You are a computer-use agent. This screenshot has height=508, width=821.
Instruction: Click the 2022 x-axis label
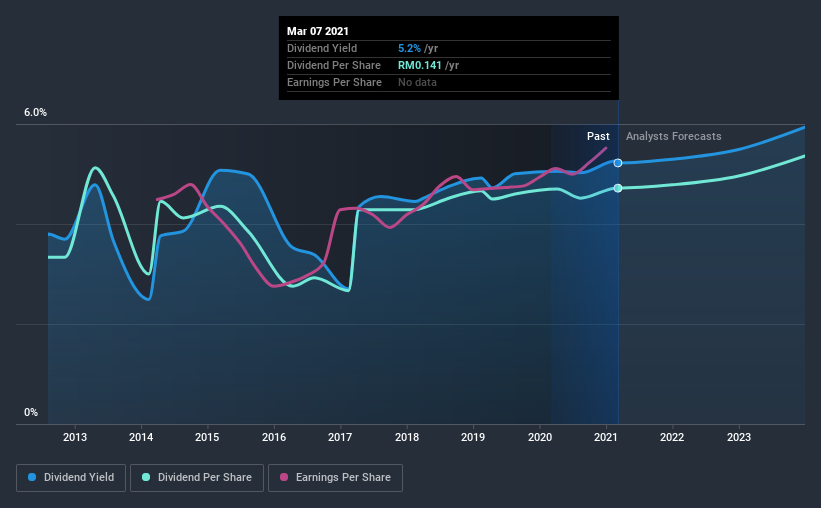672,437
